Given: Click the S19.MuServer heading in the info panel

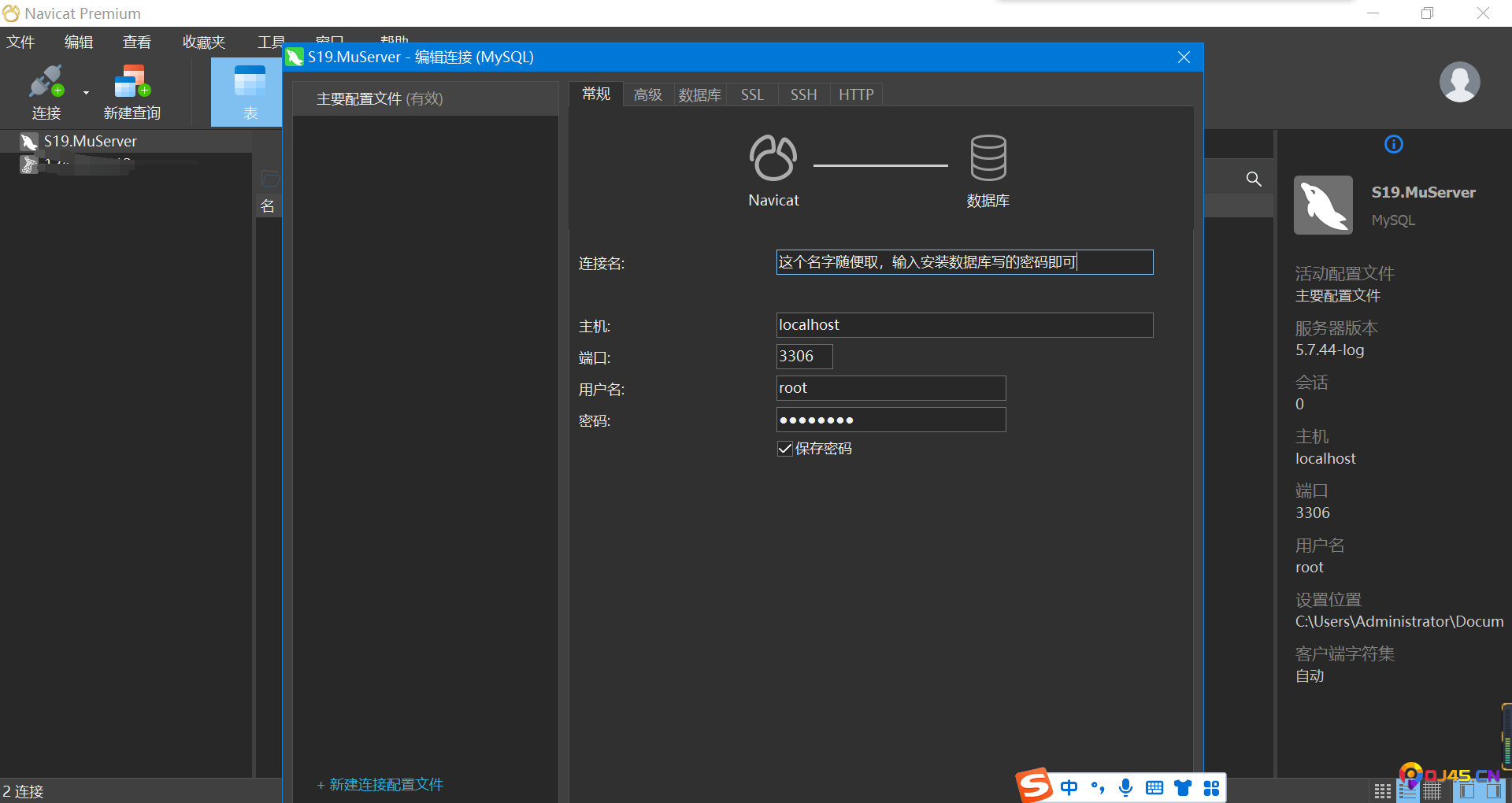Looking at the screenshot, I should point(1423,193).
